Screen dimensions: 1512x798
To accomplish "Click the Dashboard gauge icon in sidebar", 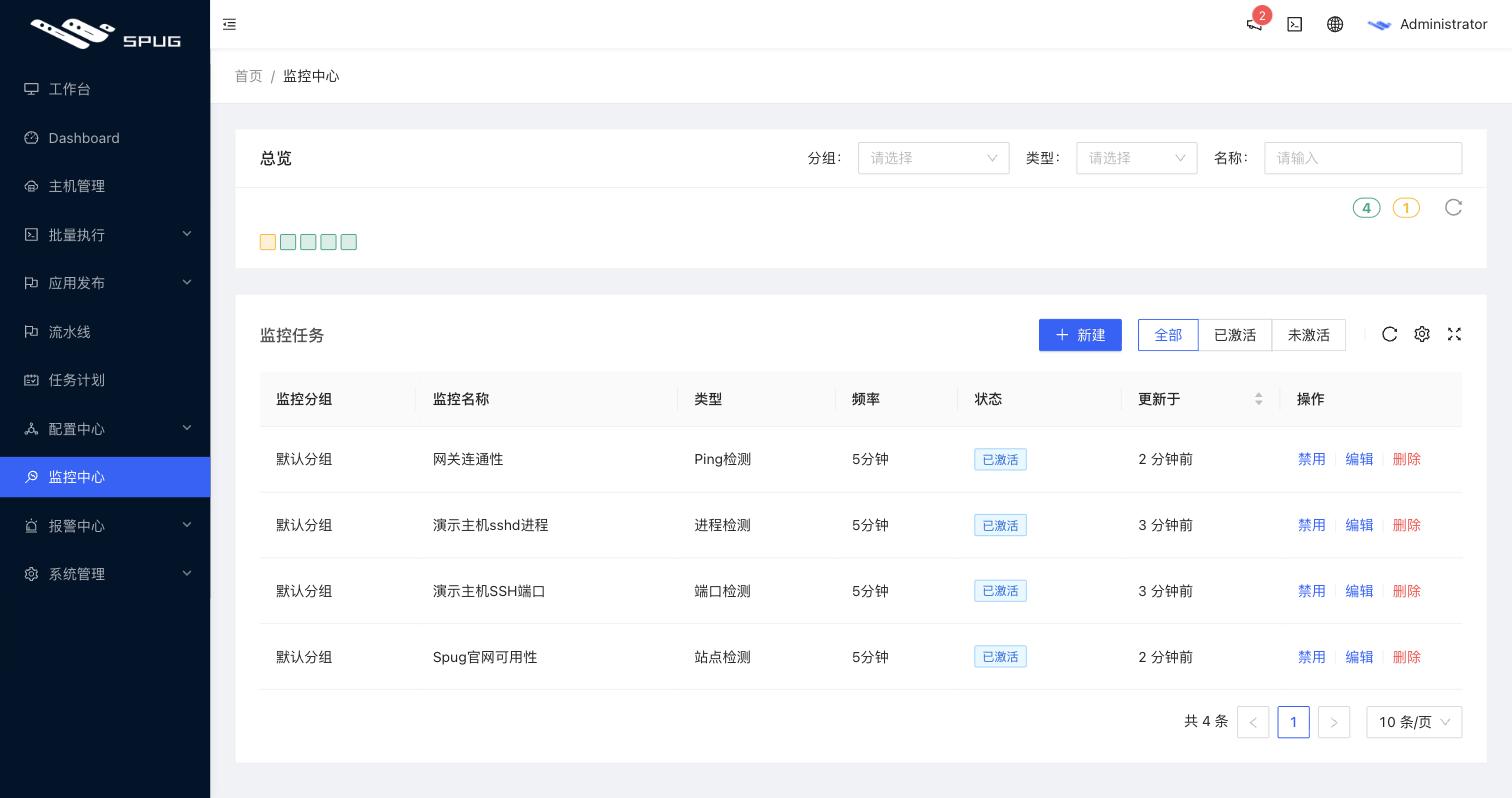I will (x=31, y=138).
